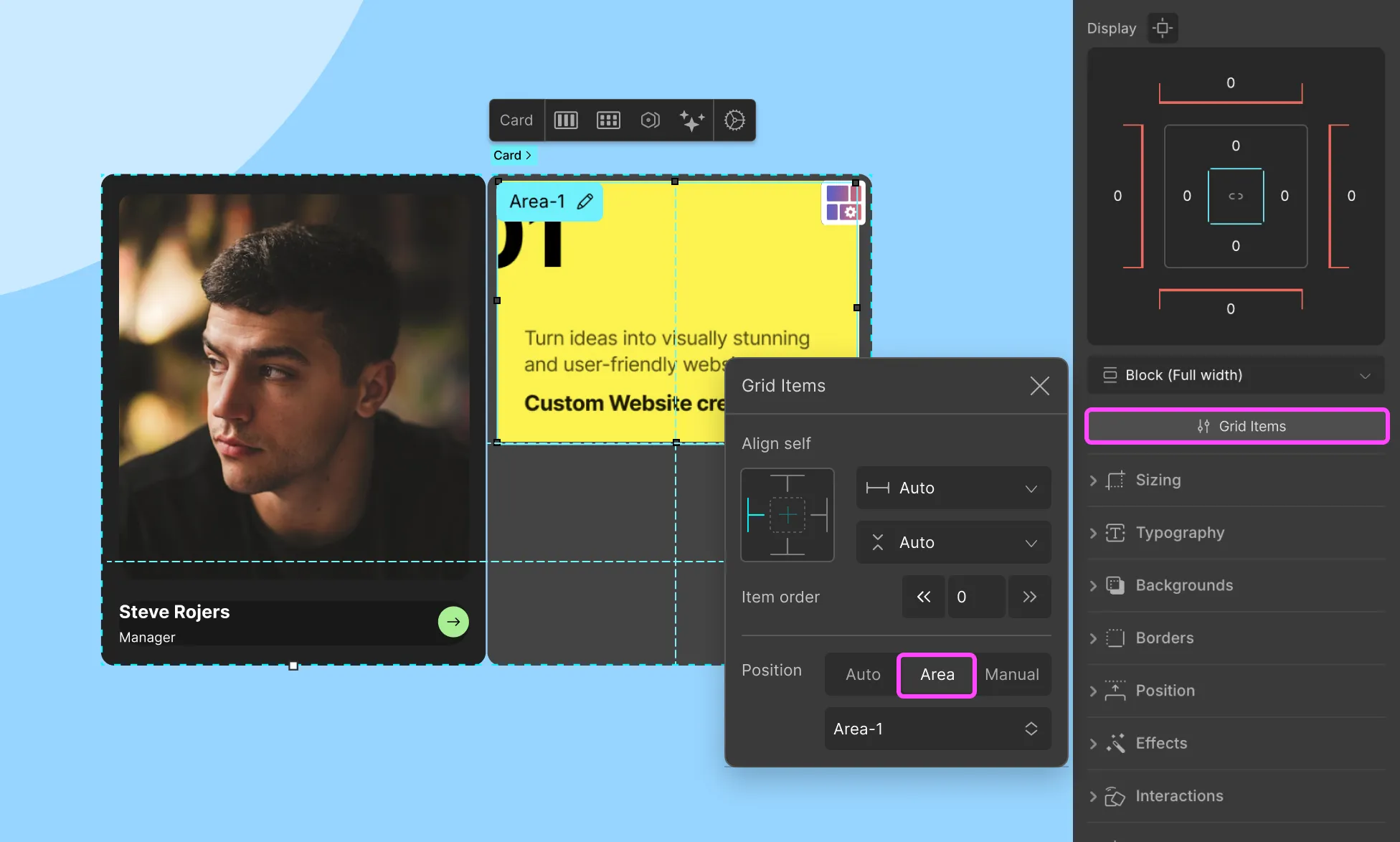Click the Custom Website heading text

click(x=625, y=403)
